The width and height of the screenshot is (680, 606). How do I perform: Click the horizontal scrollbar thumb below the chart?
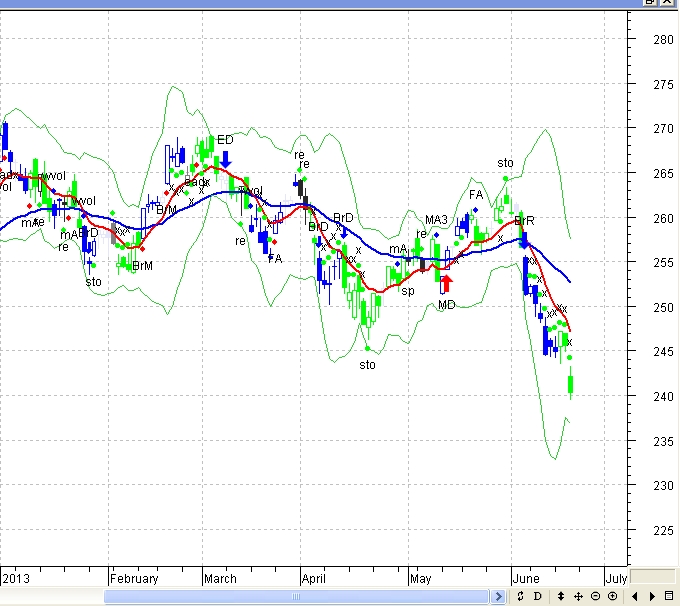click(x=297, y=596)
